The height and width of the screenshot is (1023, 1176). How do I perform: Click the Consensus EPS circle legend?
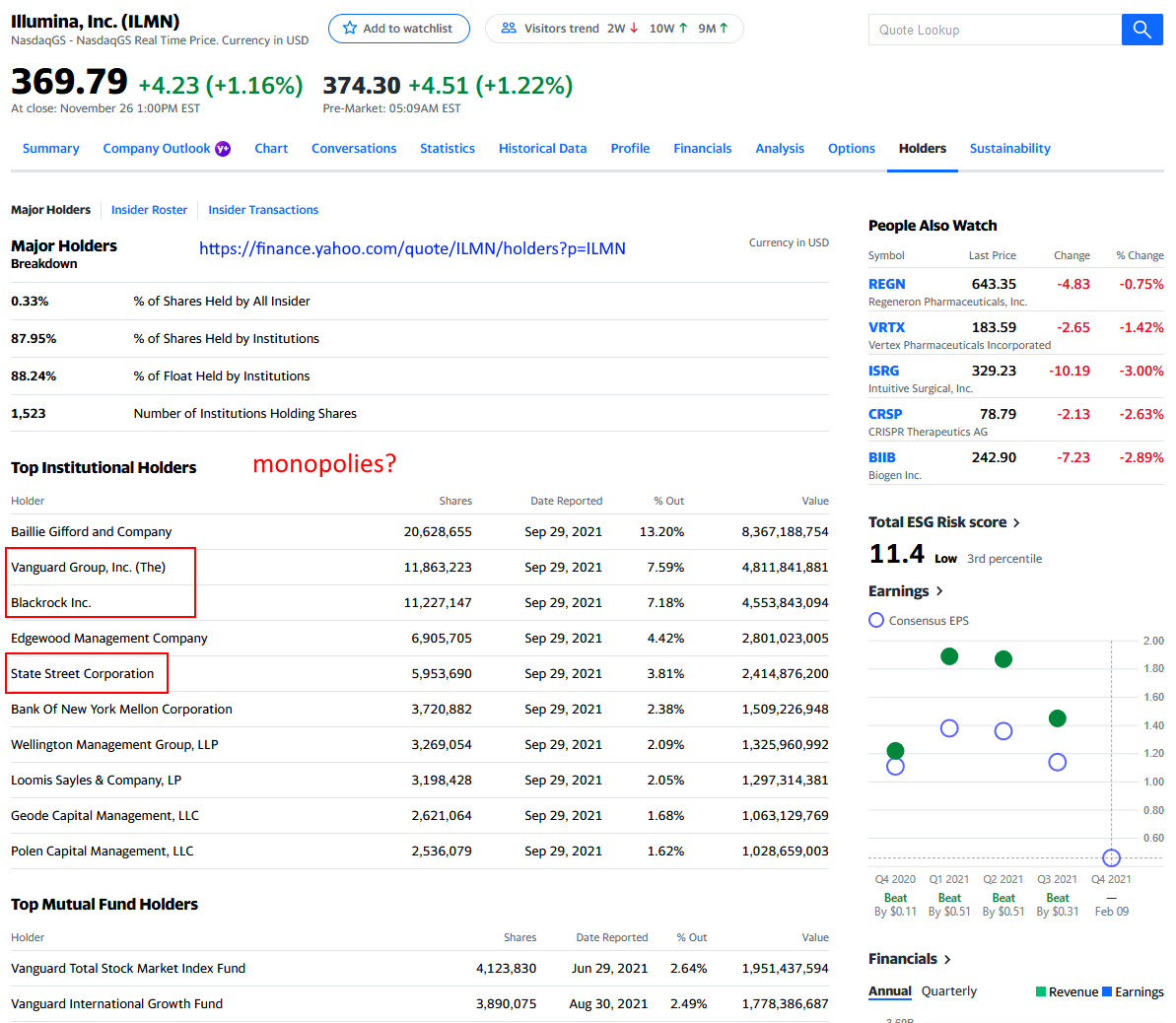(876, 620)
